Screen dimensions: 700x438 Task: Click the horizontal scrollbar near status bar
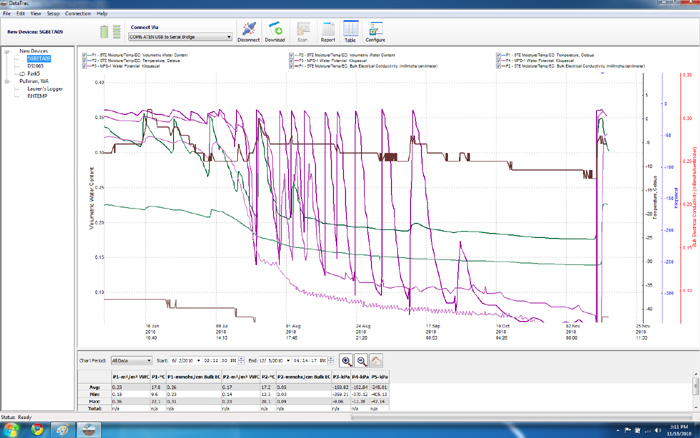coord(520,417)
